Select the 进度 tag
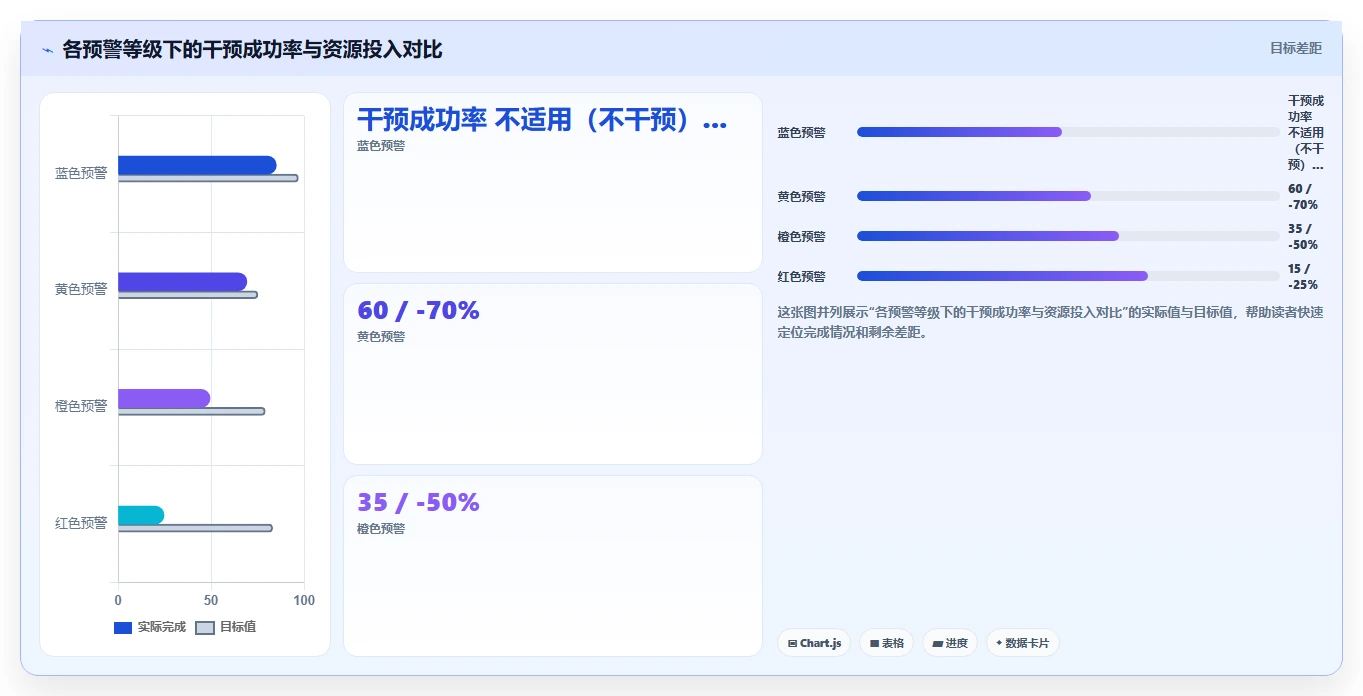This screenshot has width=1363, height=696. (x=950, y=643)
